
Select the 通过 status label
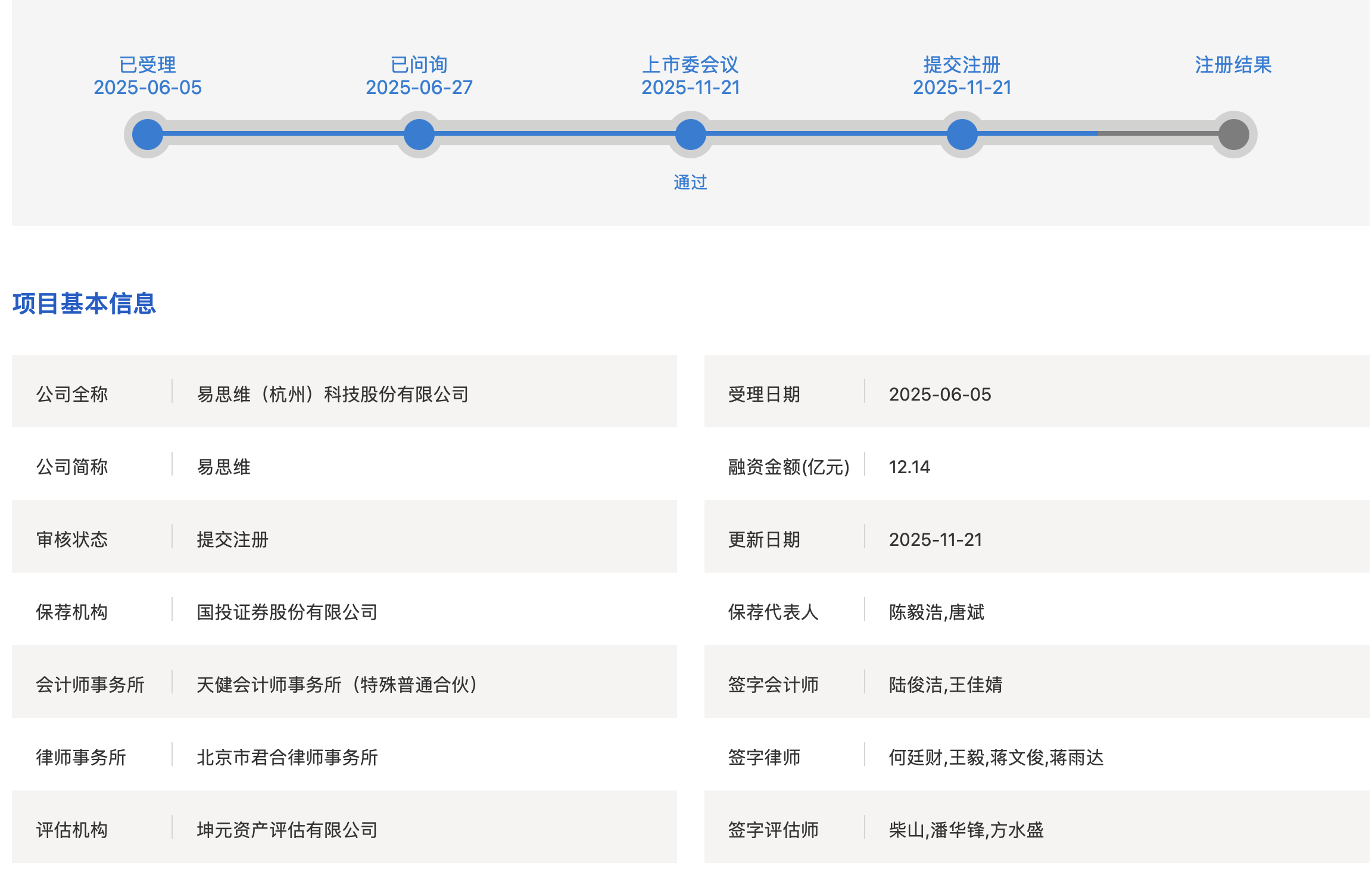click(690, 183)
